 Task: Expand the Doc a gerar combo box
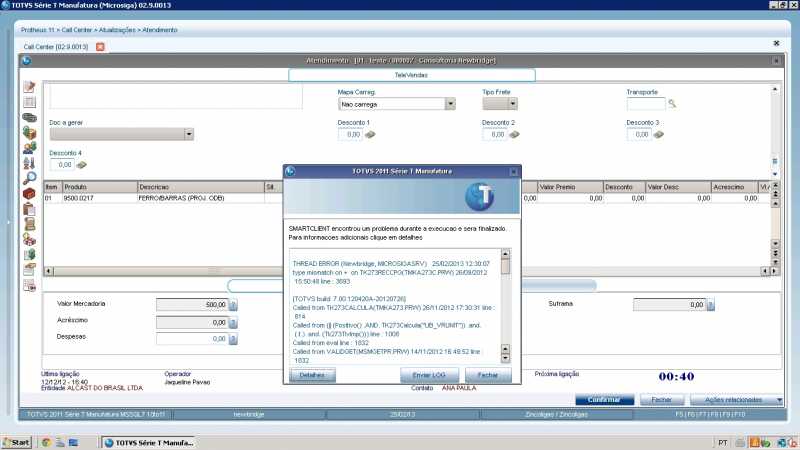click(x=189, y=134)
